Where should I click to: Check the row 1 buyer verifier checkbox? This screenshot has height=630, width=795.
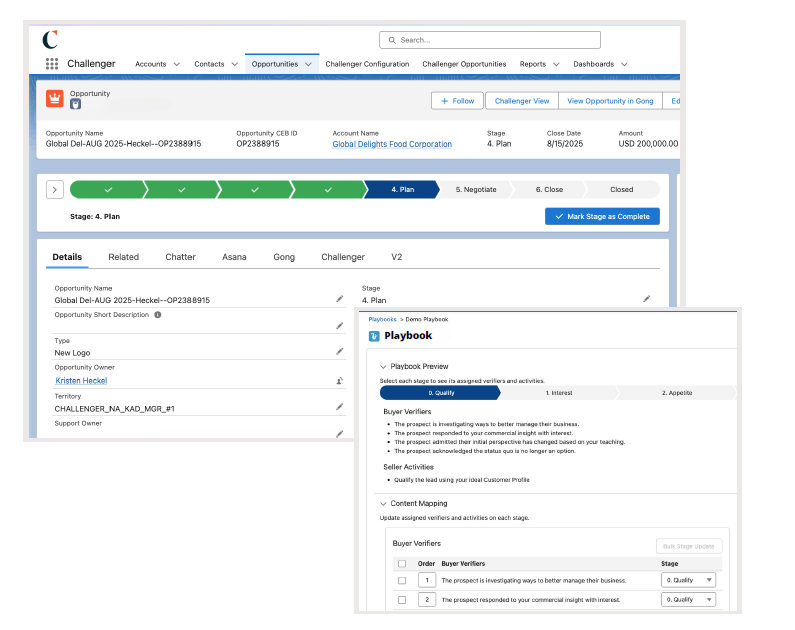(x=402, y=580)
